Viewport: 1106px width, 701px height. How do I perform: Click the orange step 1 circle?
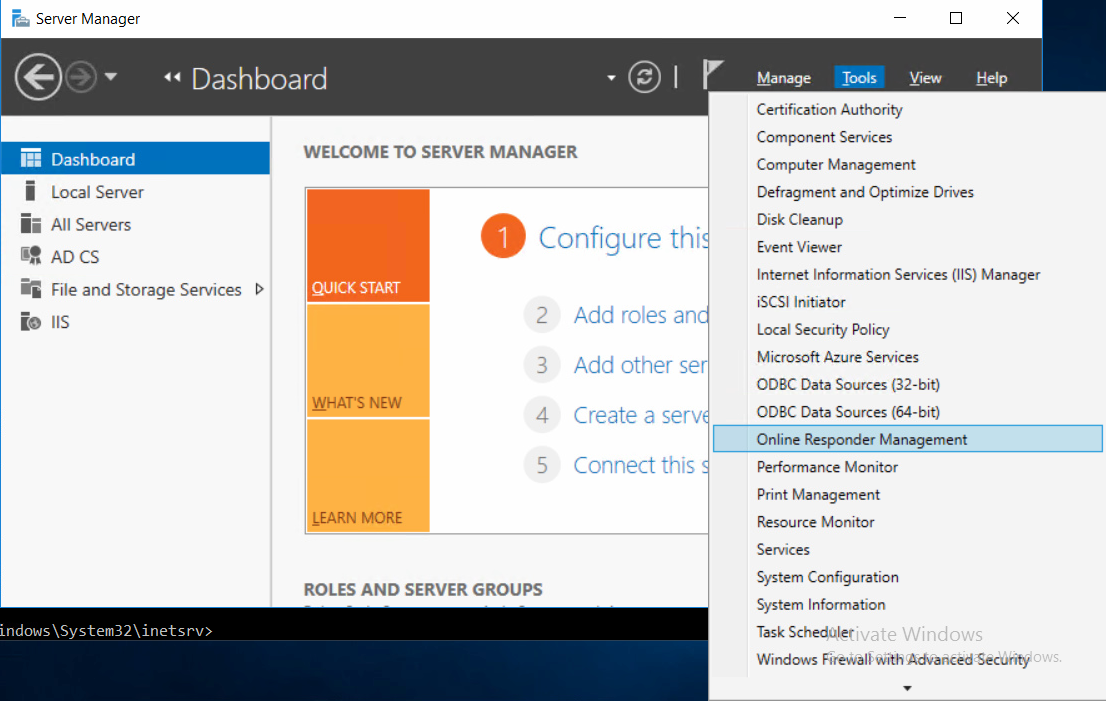click(503, 236)
